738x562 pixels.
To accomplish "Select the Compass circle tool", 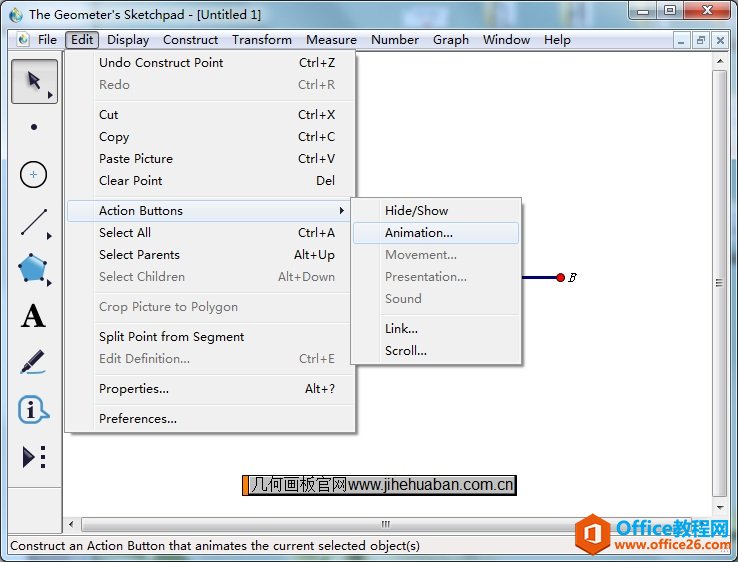I will 33,175.
